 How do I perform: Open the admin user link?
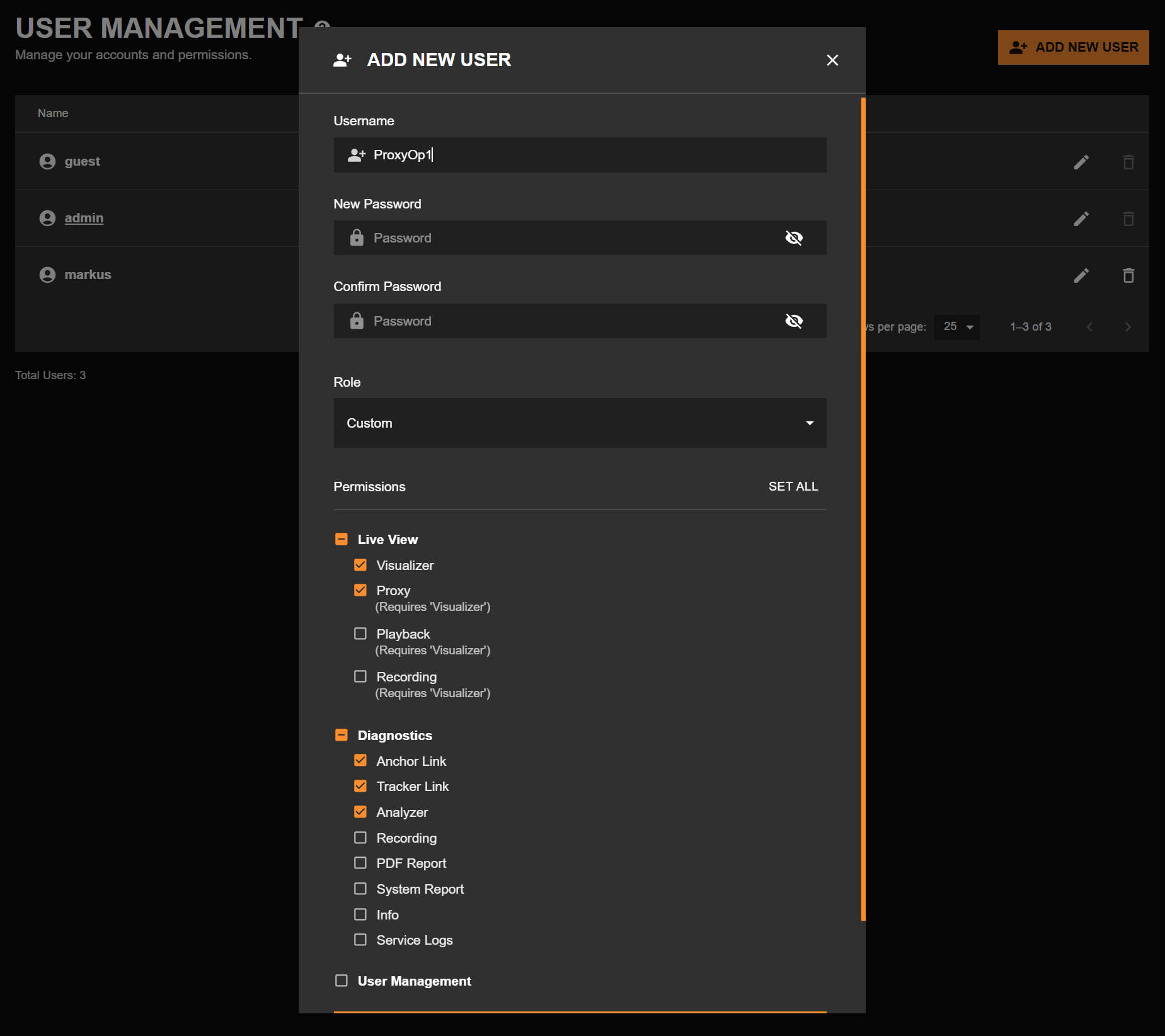84,217
